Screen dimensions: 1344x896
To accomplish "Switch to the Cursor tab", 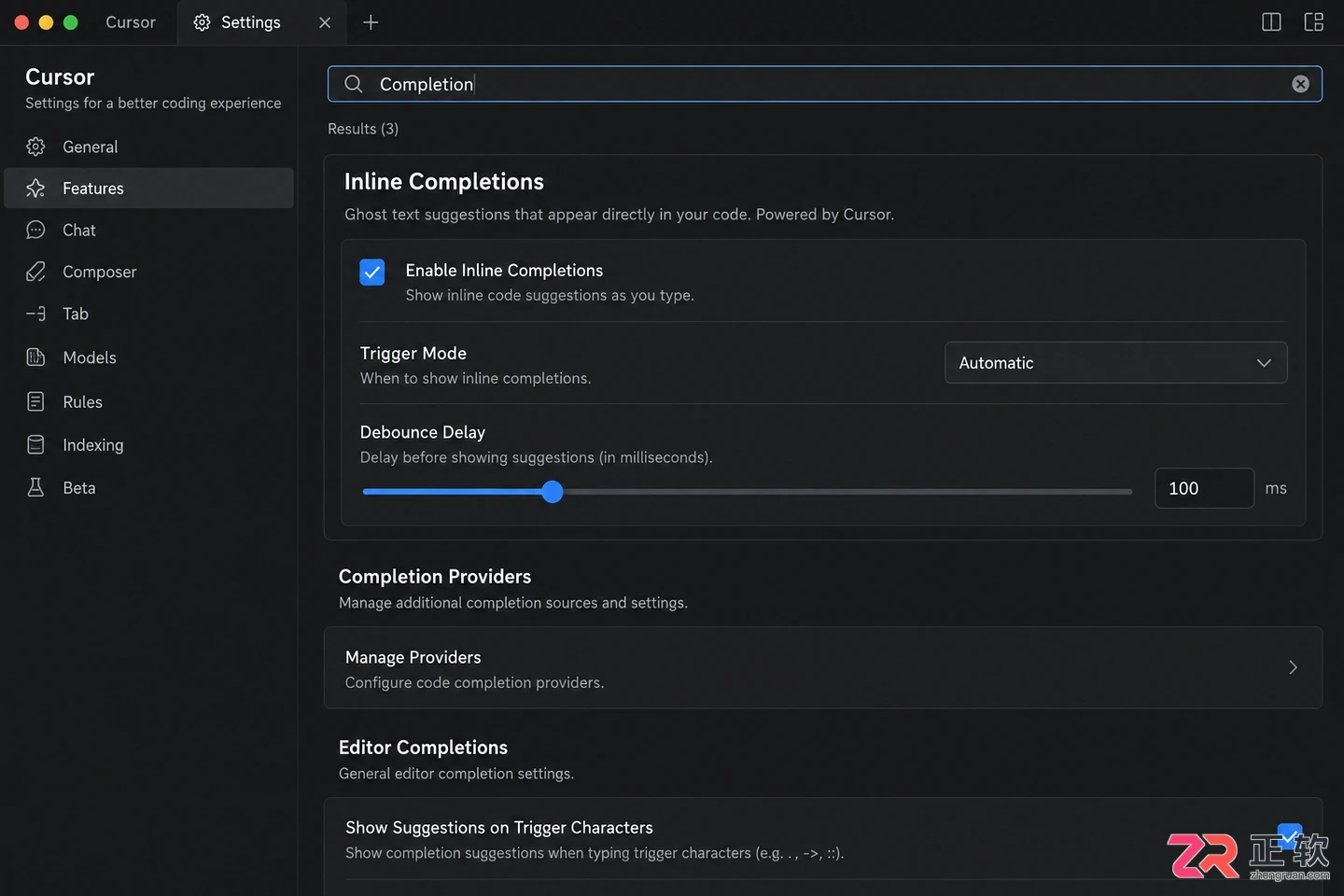I will coord(131,22).
